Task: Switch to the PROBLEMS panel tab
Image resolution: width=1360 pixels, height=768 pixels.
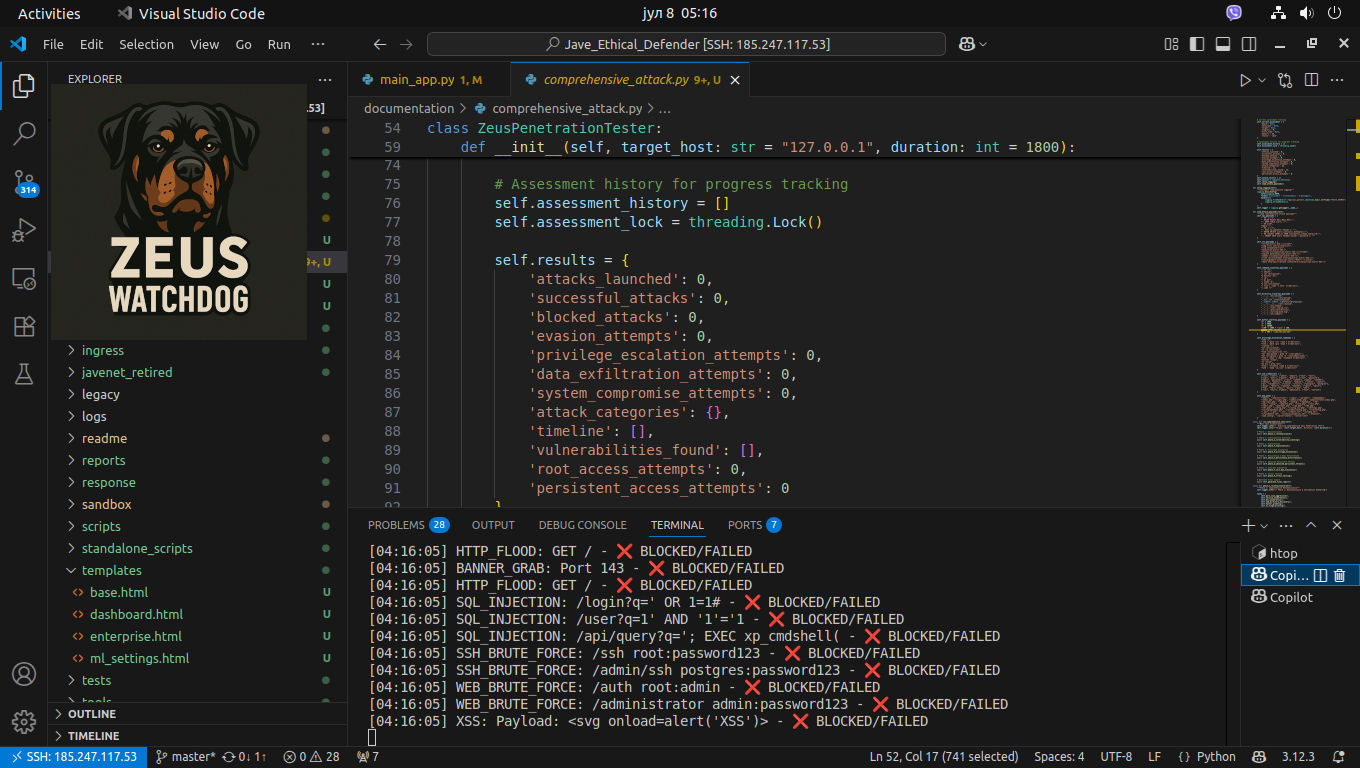Action: [408, 525]
